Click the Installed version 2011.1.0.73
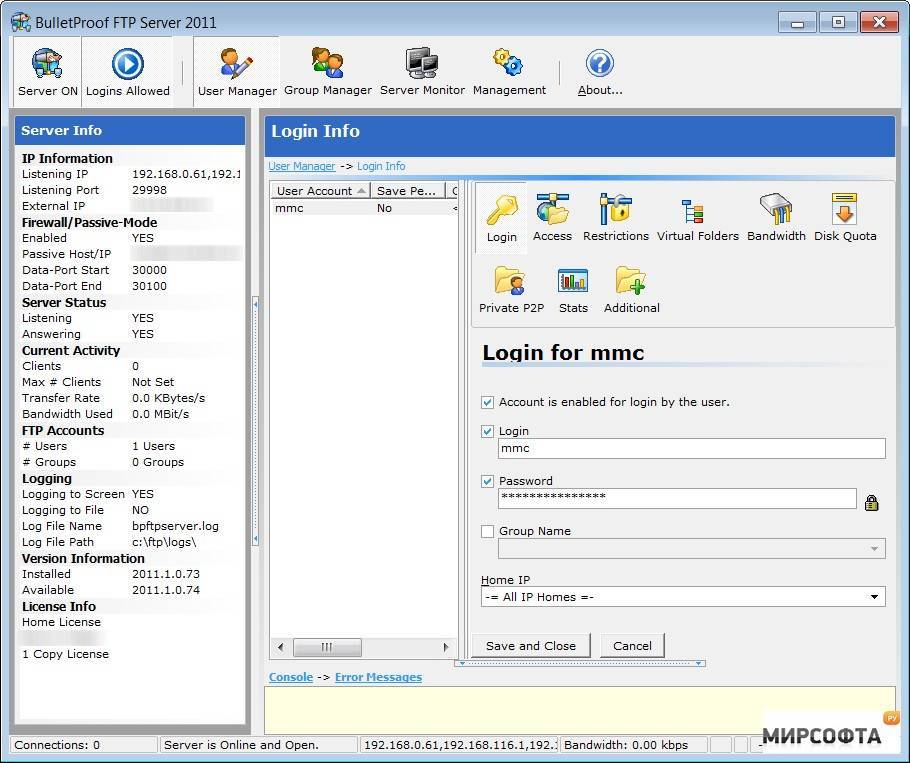Viewport: 910px width, 763px height. coord(166,574)
